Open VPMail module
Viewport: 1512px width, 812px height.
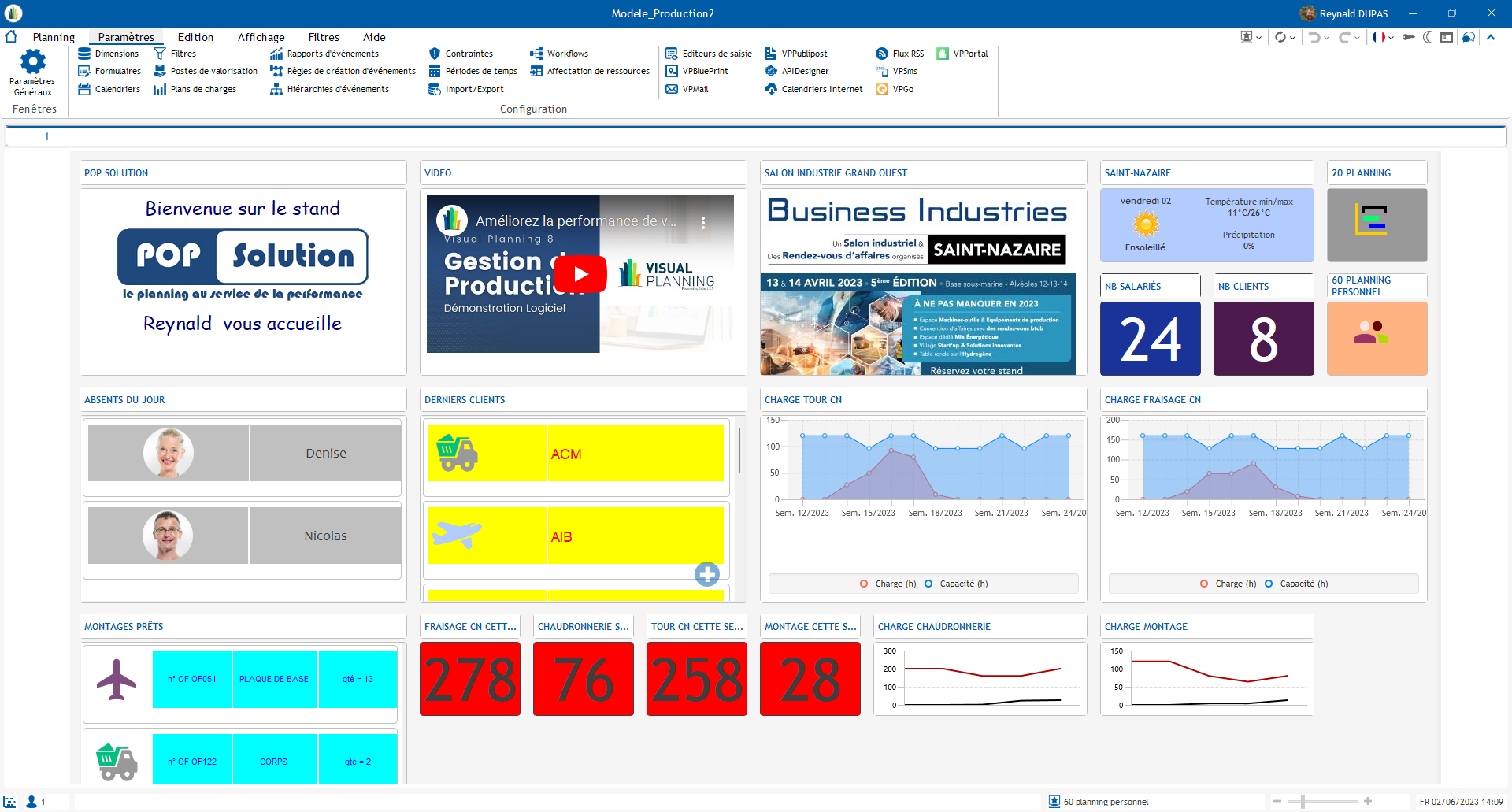687,89
